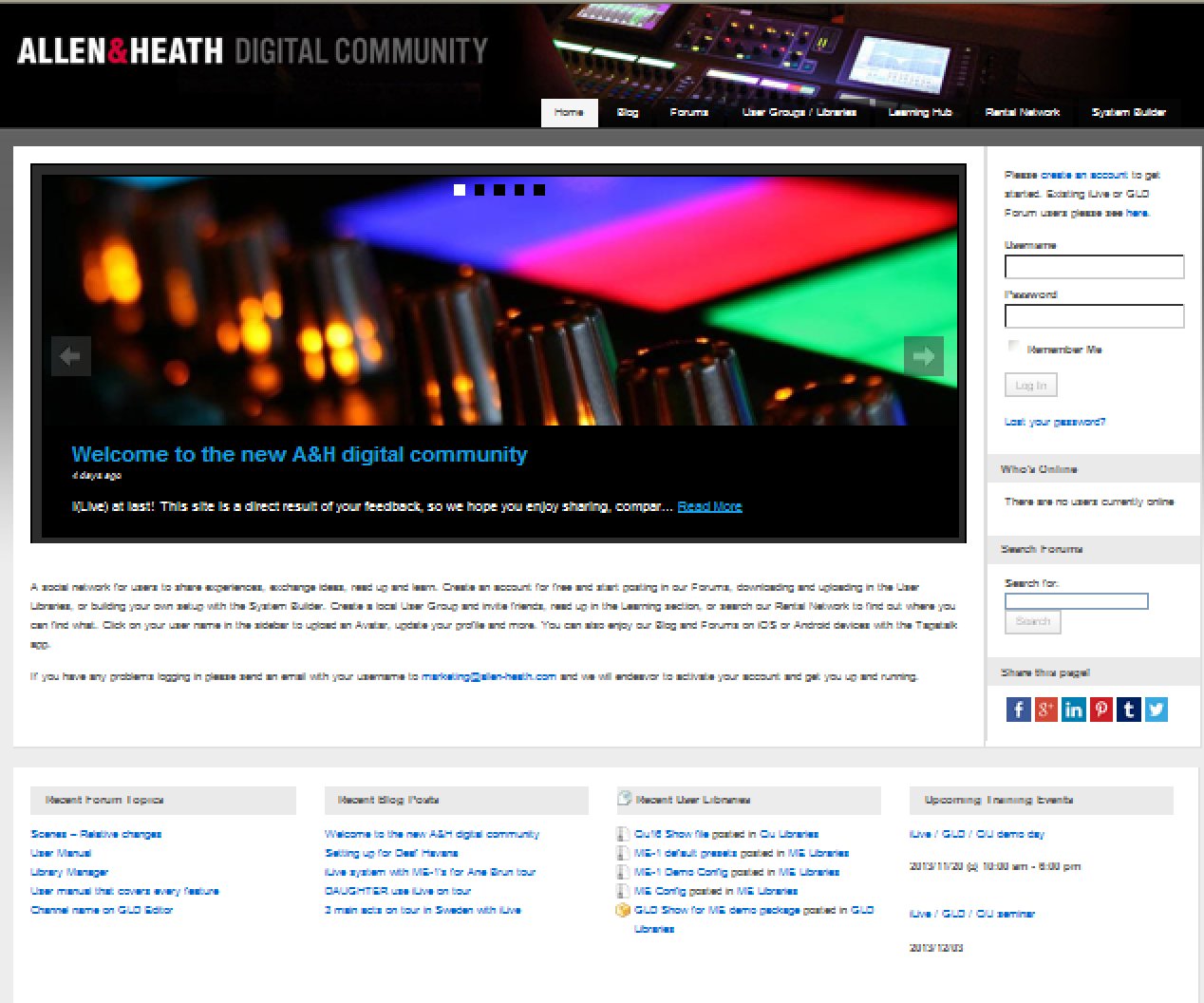Click file icon beside ME-1 Demo Config
This screenshot has width=1204, height=1003.
coord(623,872)
